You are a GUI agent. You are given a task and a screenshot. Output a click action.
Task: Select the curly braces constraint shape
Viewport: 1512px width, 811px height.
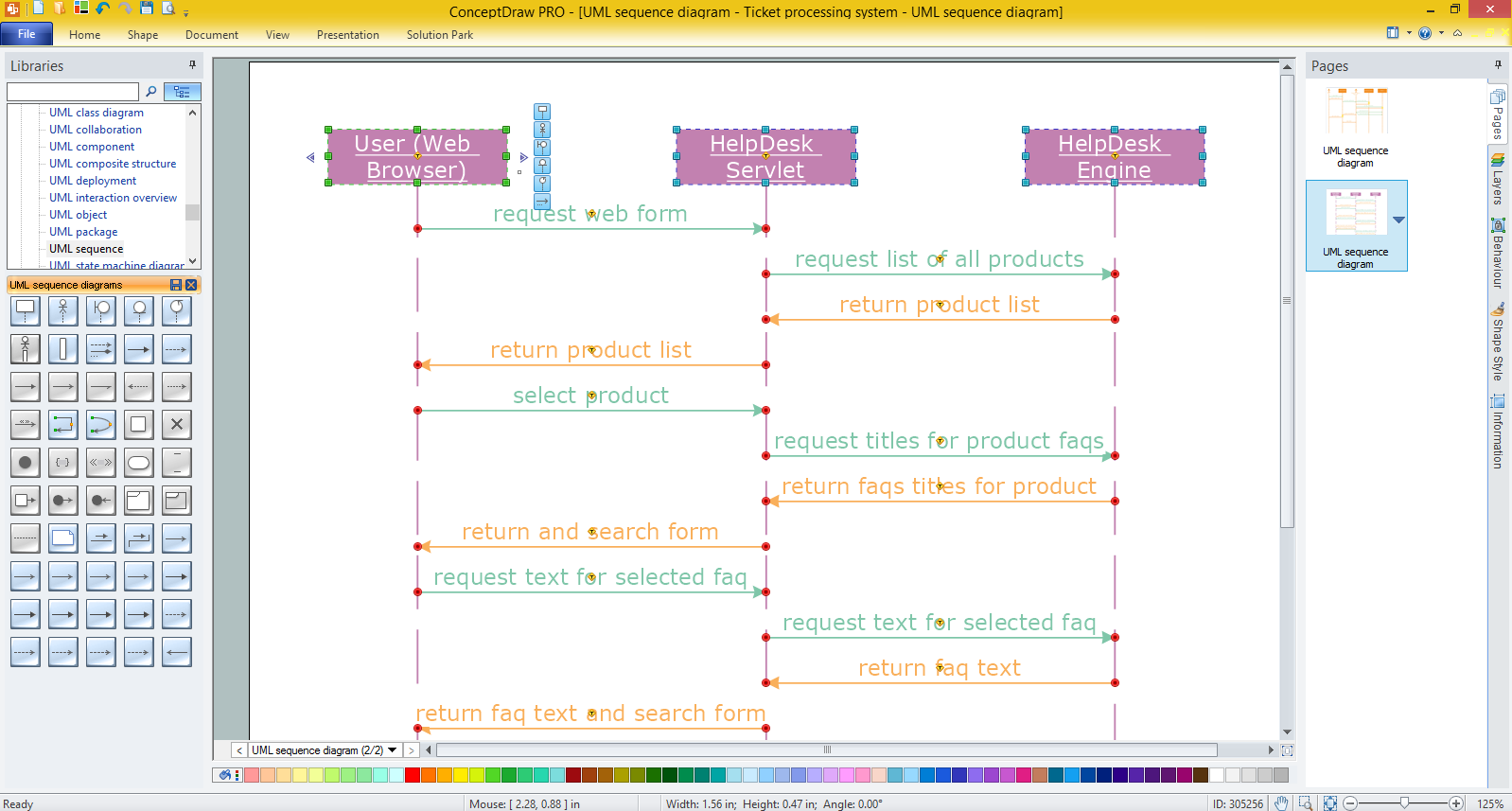(63, 463)
